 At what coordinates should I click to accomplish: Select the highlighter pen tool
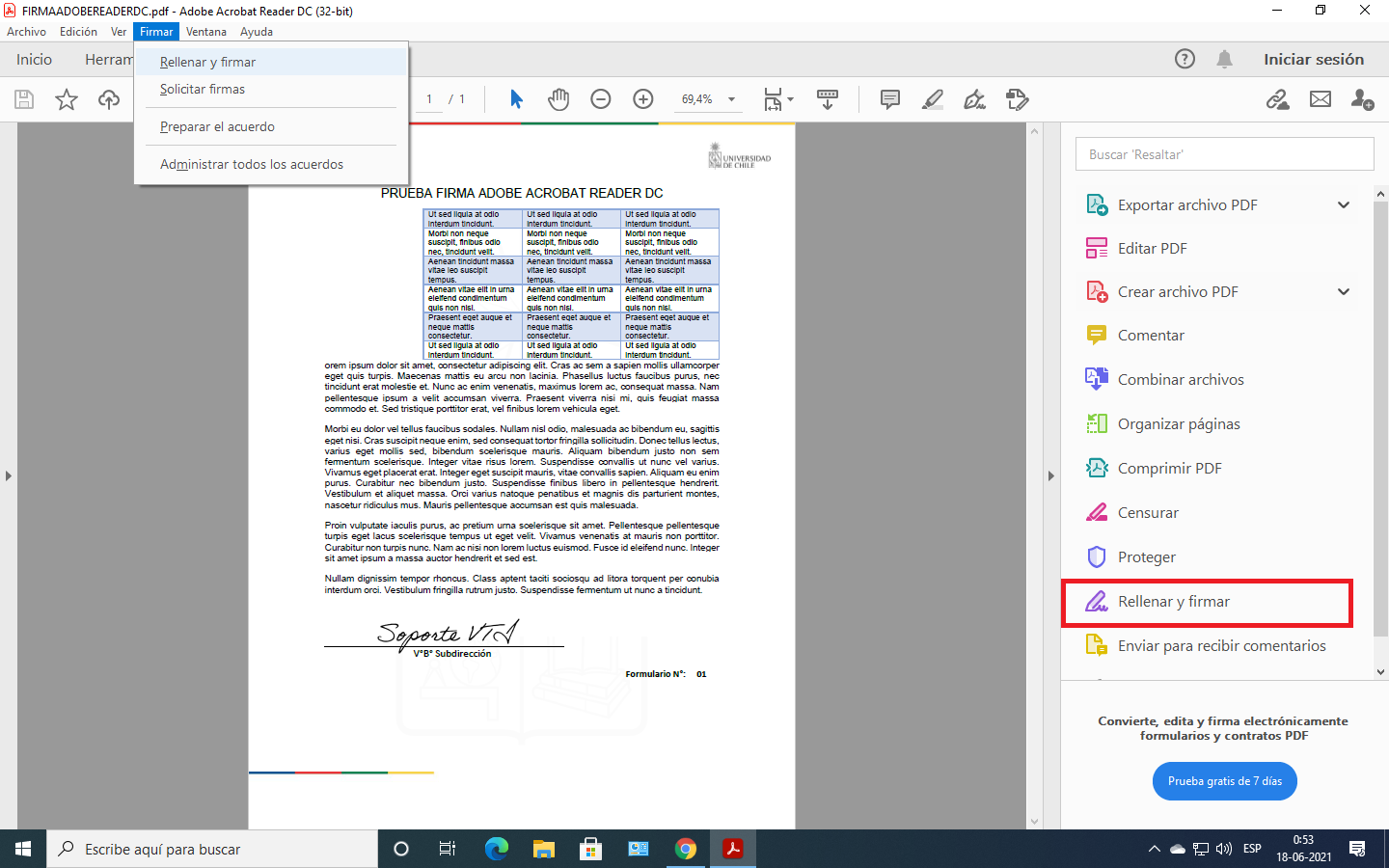tap(932, 99)
